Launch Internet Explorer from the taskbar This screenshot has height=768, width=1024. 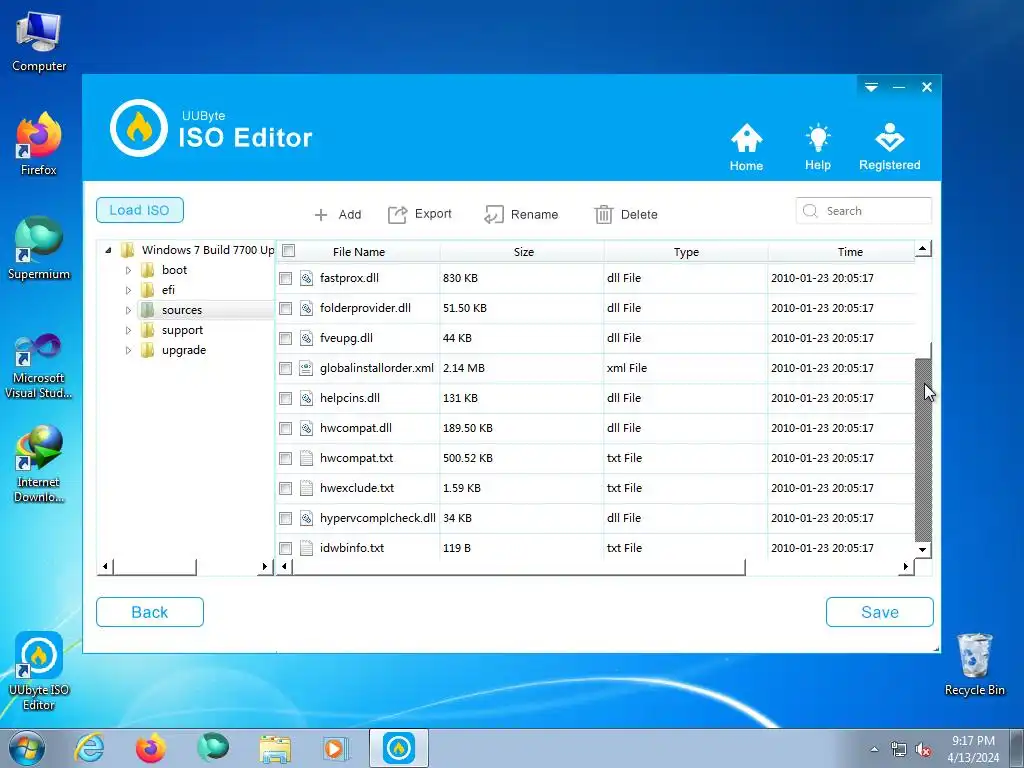(89, 748)
